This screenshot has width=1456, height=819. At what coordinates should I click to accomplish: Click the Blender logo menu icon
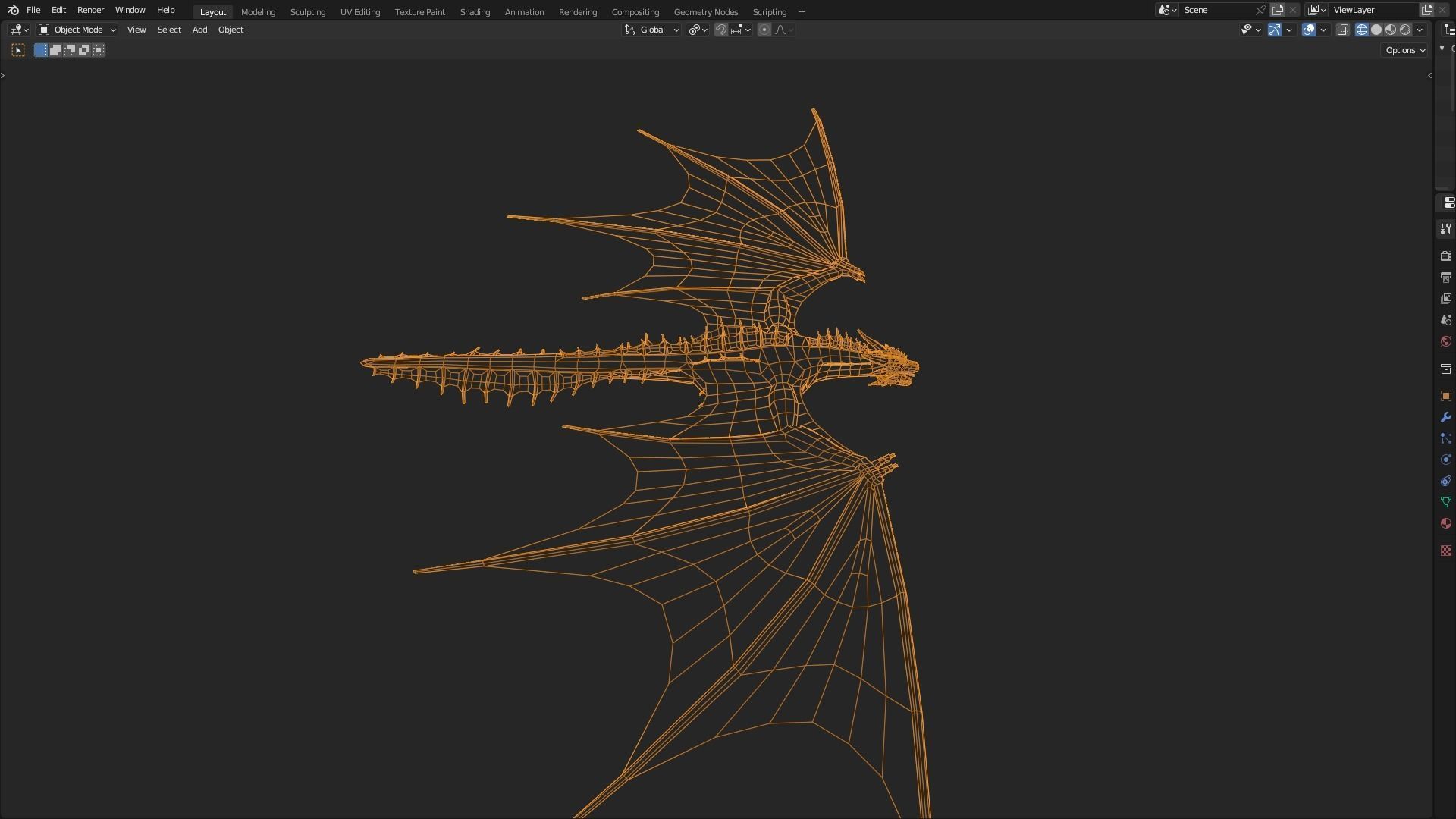(13, 10)
